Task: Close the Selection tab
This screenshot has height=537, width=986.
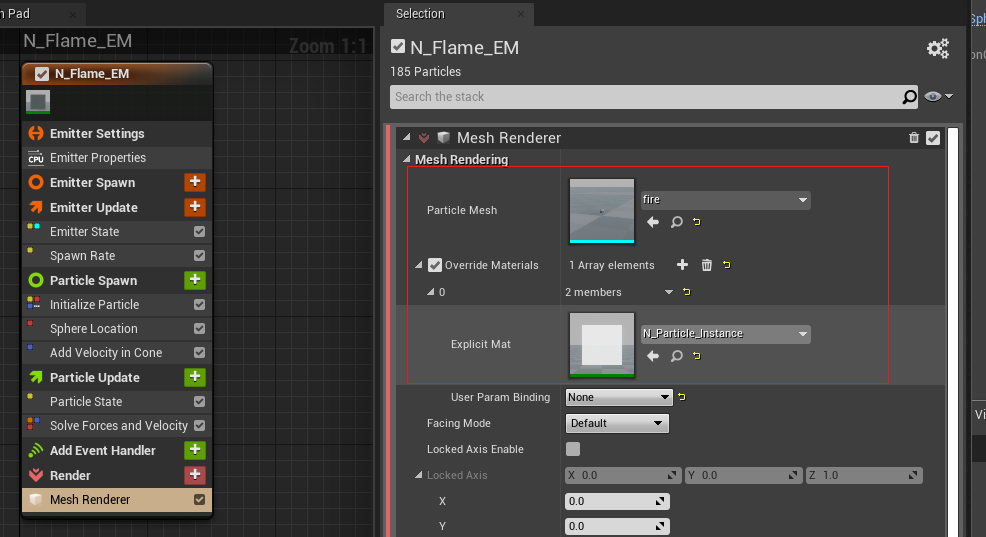Action: tap(521, 14)
